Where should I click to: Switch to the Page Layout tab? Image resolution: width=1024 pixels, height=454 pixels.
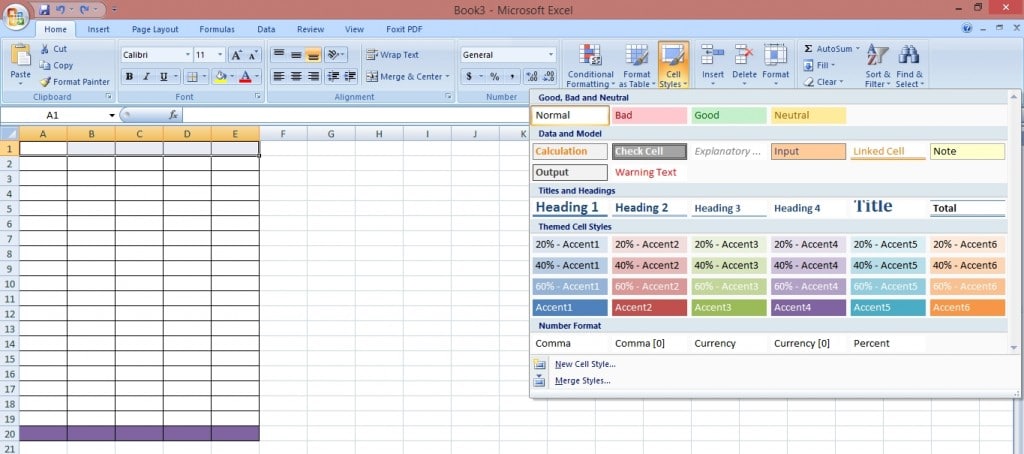[155, 29]
